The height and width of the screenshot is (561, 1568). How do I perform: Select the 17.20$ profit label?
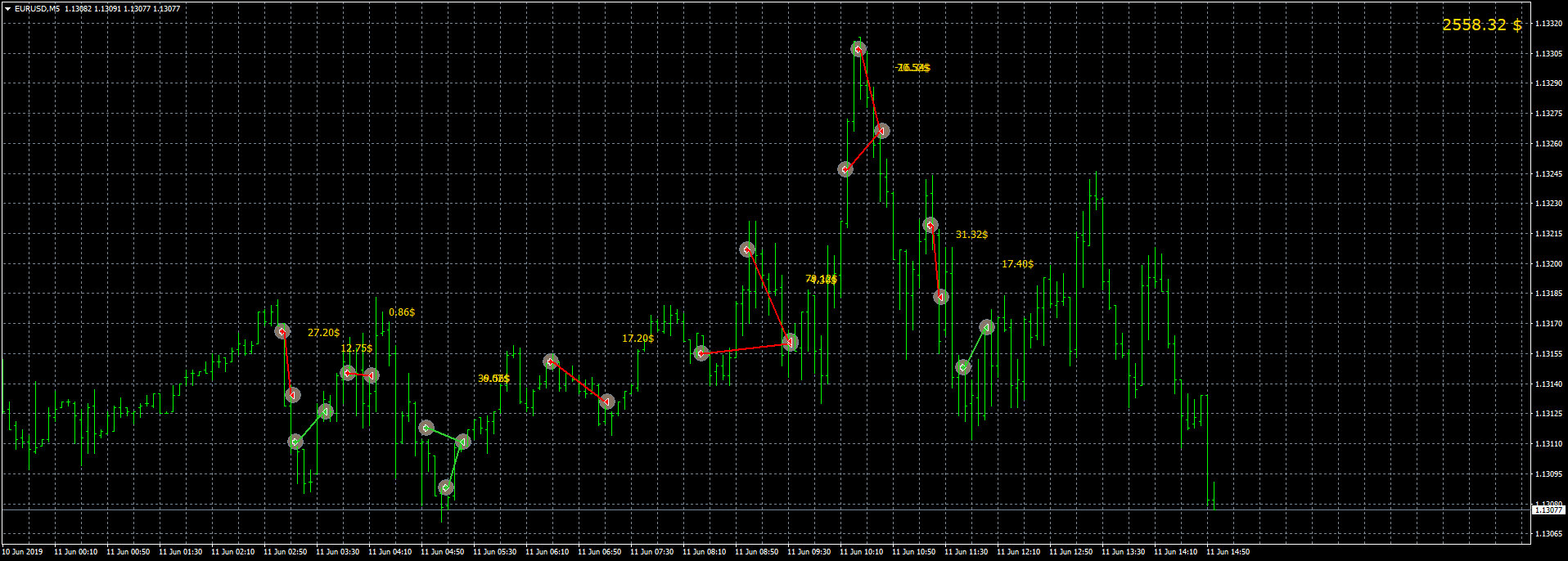point(638,339)
